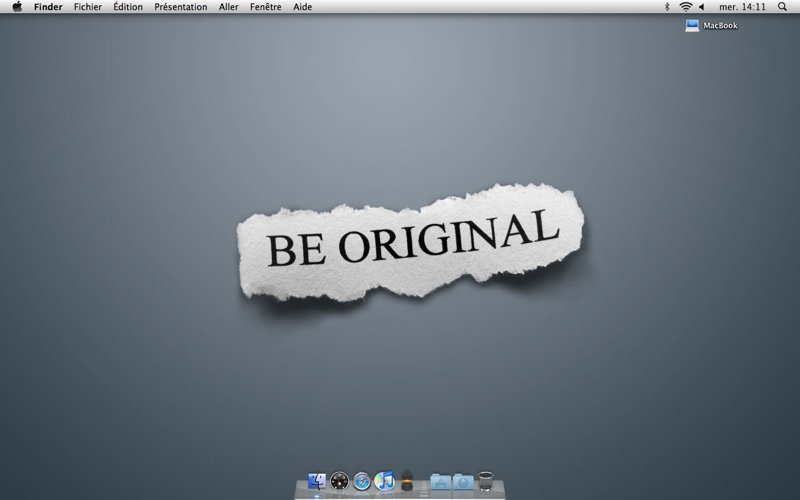
Task: Open the Édition menu
Action: tap(128, 7)
